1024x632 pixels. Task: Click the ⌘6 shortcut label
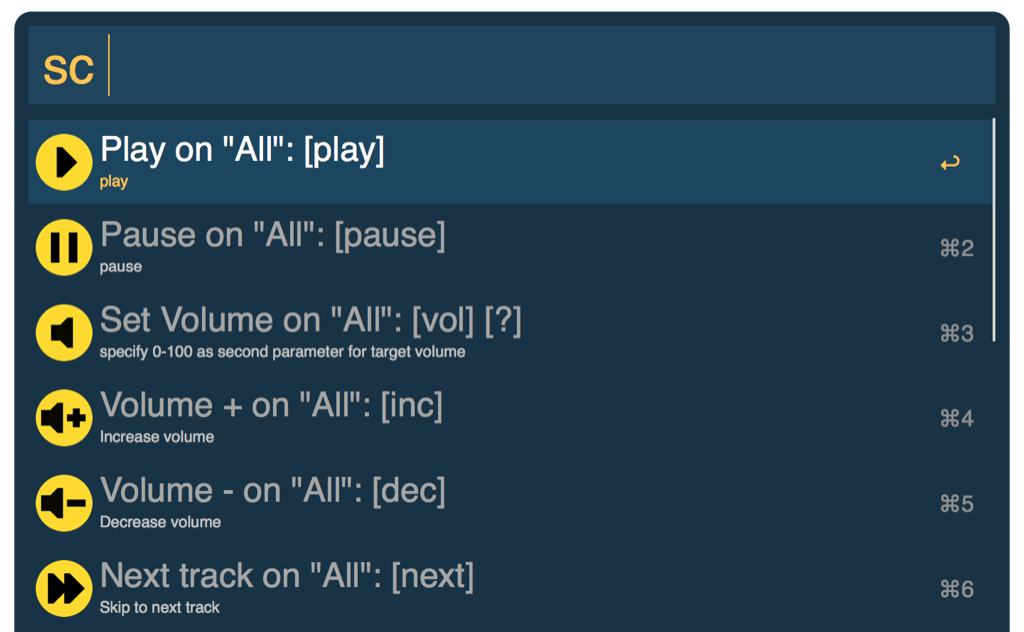[956, 589]
